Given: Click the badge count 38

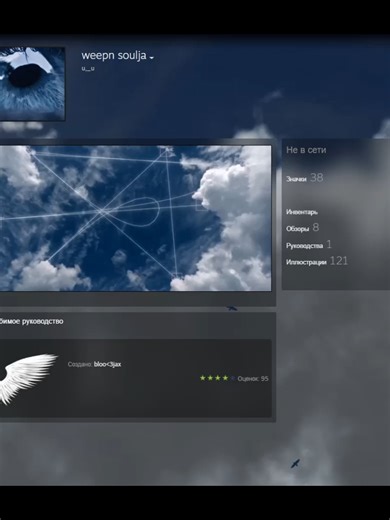Looking at the screenshot, I should (316, 178).
